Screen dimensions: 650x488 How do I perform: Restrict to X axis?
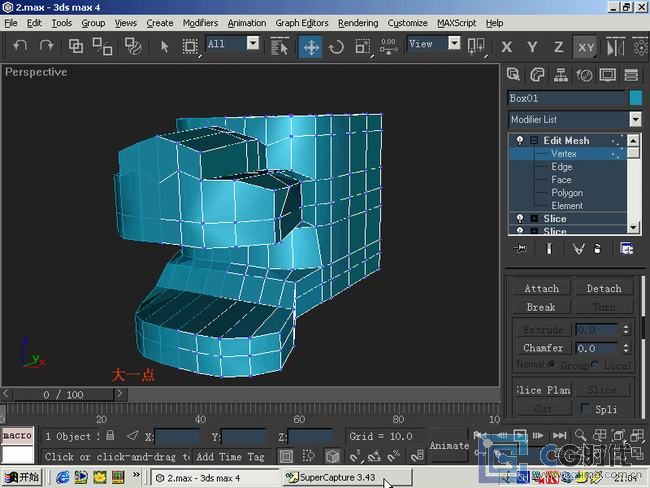click(506, 47)
